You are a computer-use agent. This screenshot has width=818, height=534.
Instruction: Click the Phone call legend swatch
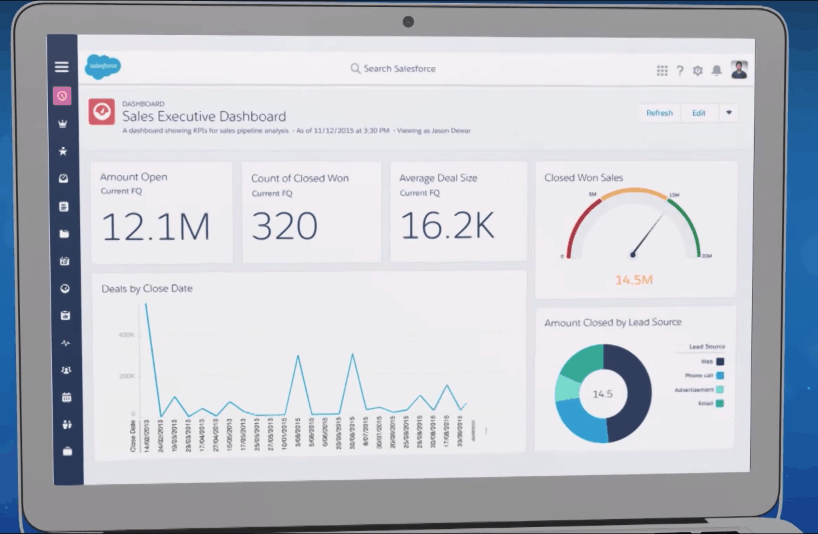720,375
